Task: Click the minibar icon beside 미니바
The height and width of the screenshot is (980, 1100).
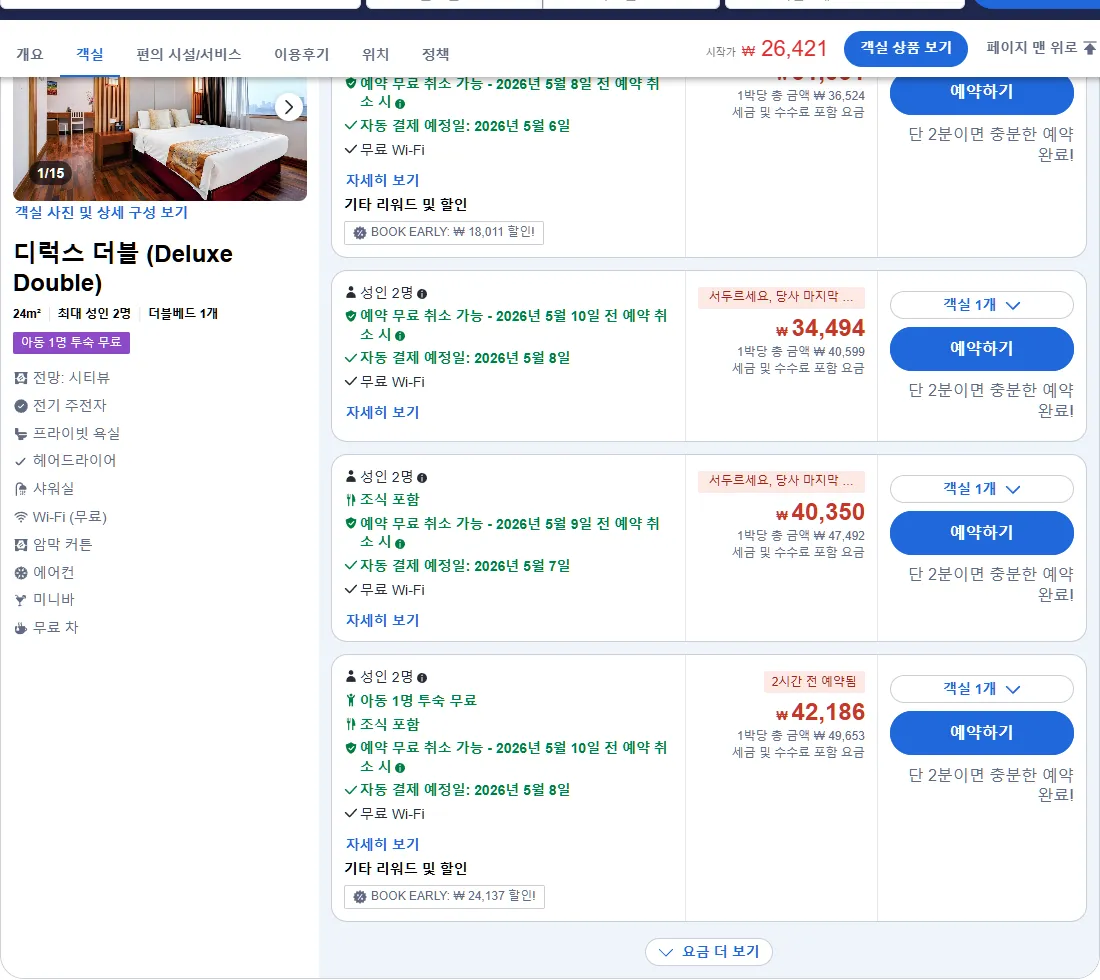Action: [21, 600]
